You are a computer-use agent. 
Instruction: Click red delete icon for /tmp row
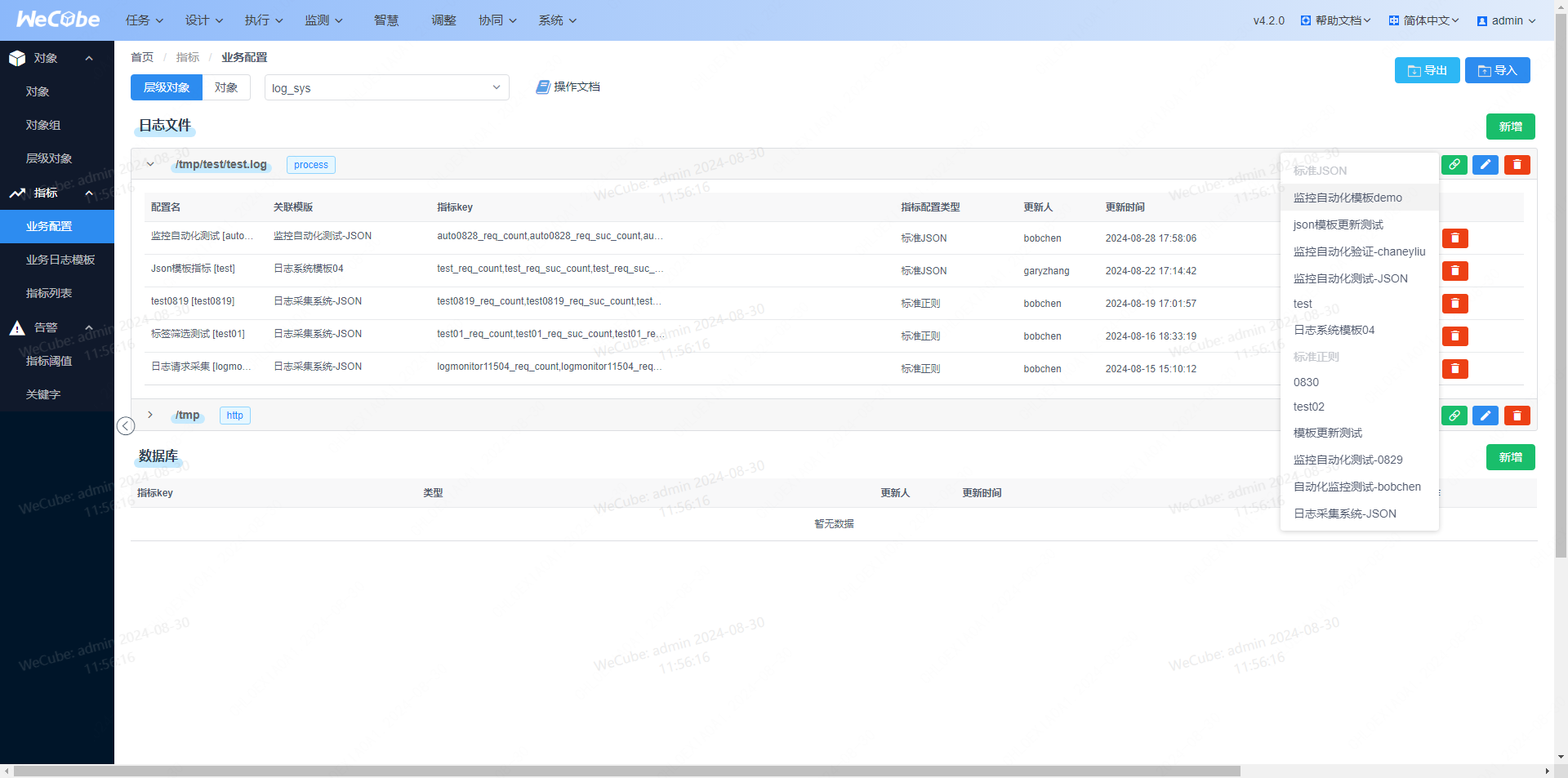tap(1517, 416)
